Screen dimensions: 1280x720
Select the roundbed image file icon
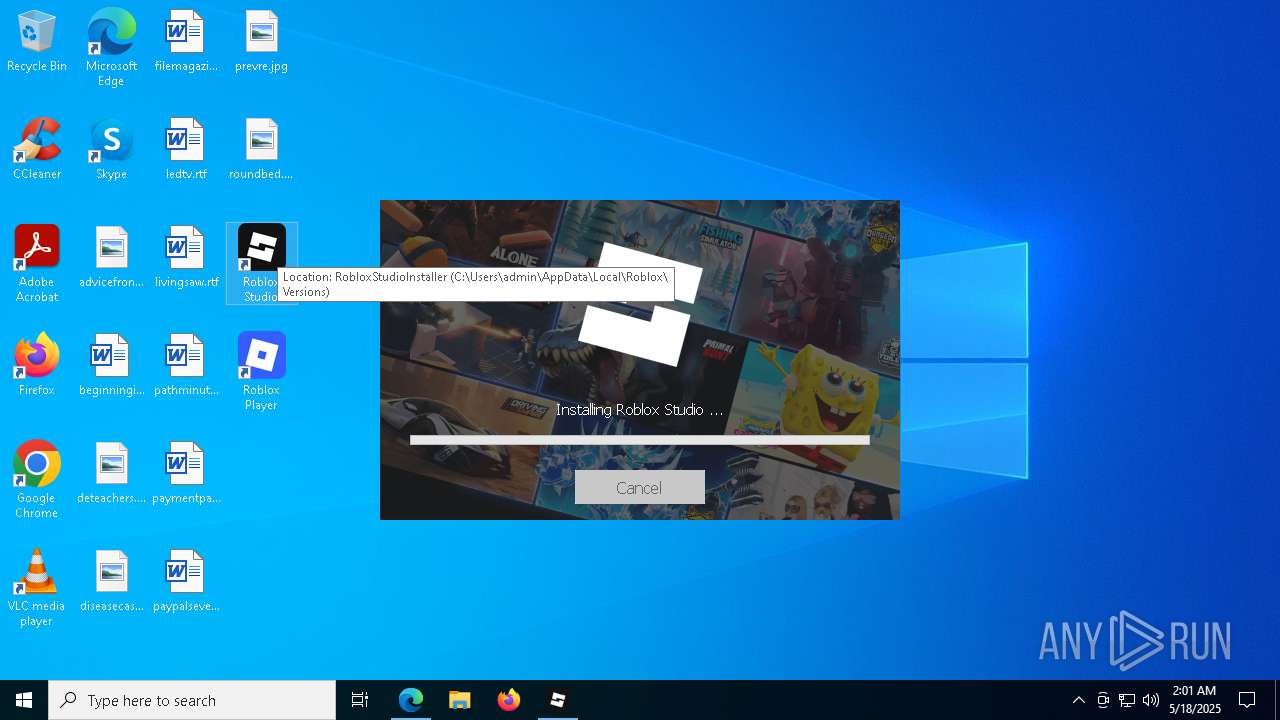(x=261, y=150)
